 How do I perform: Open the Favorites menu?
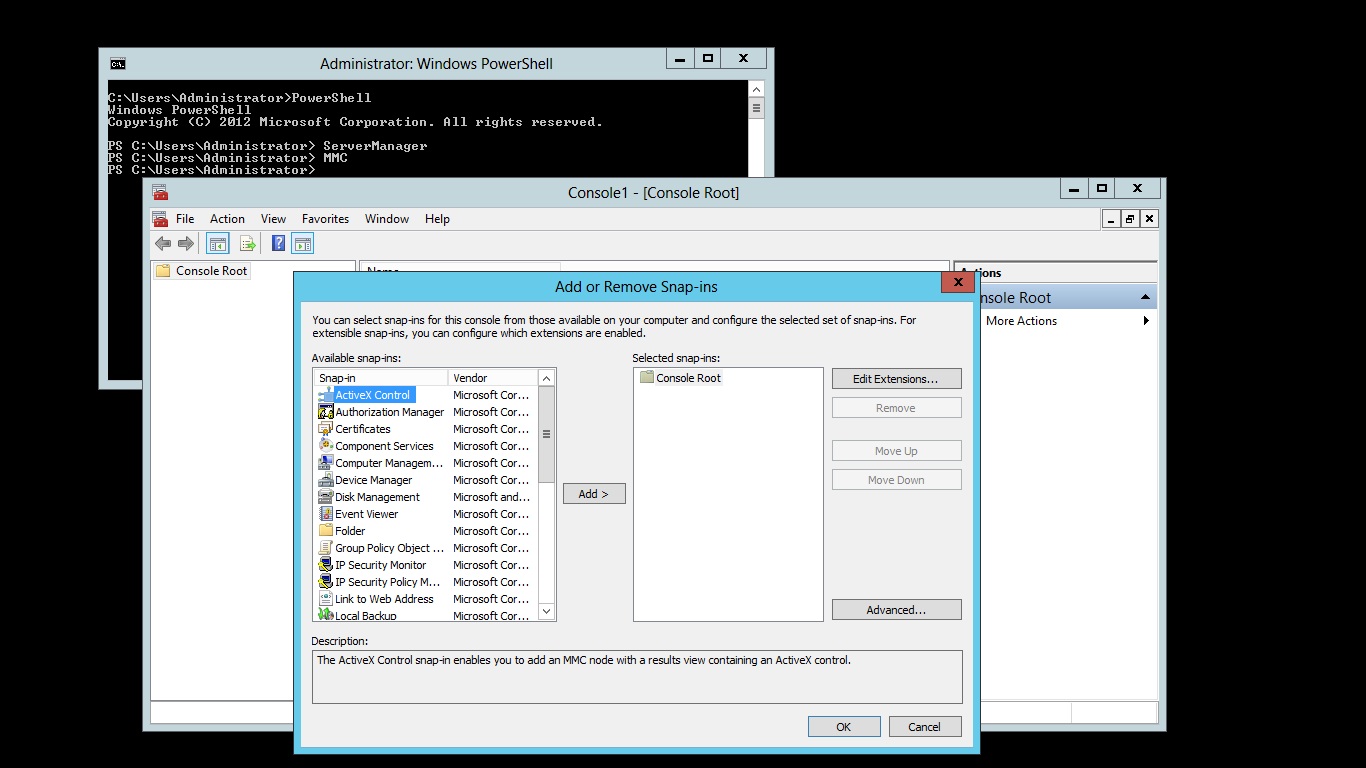(x=325, y=218)
